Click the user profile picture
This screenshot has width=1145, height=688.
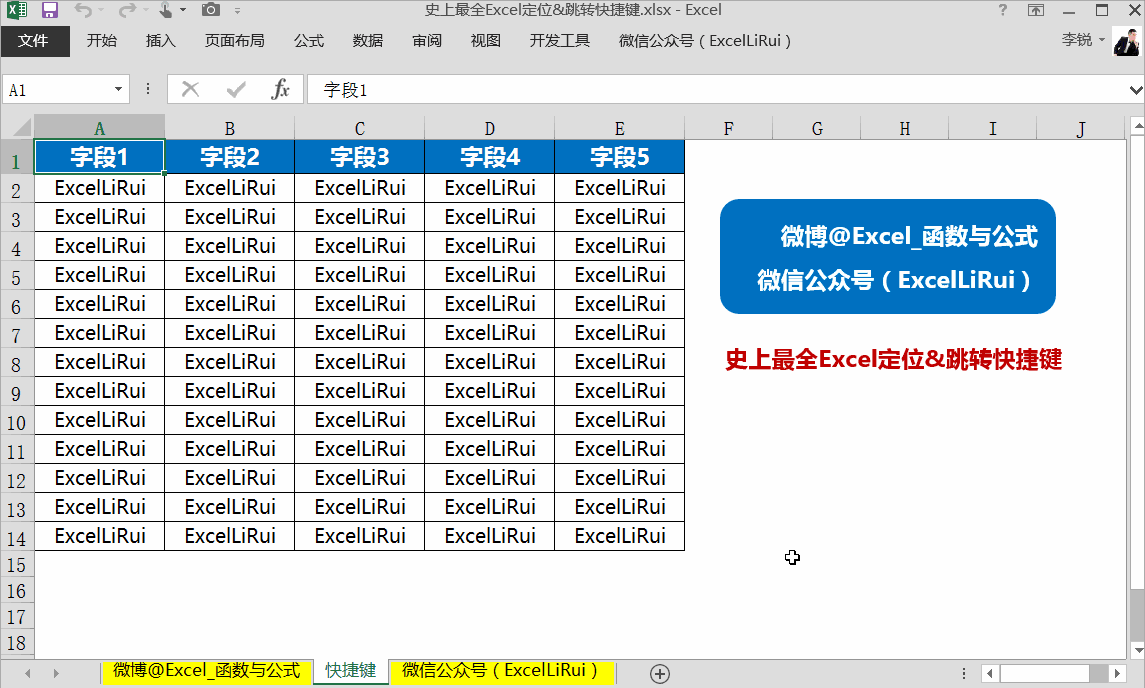(x=1127, y=42)
